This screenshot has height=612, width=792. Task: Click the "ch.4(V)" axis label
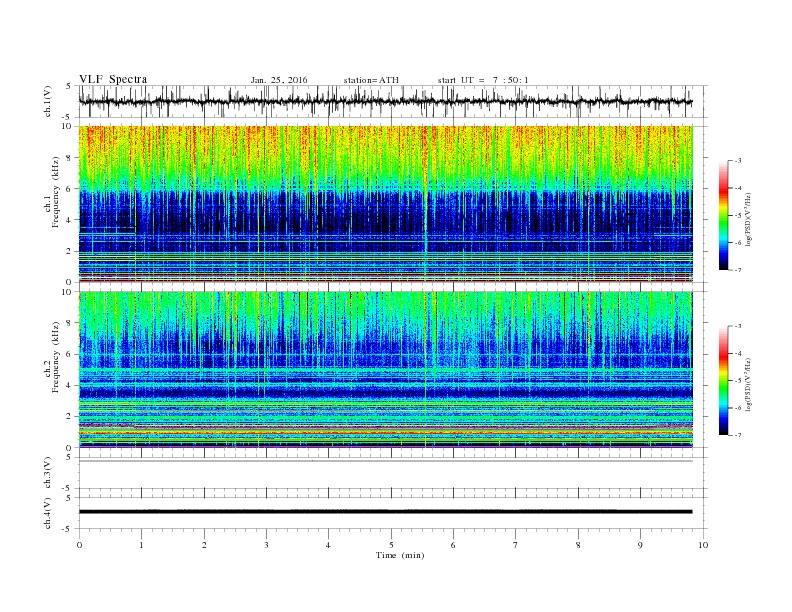click(48, 514)
